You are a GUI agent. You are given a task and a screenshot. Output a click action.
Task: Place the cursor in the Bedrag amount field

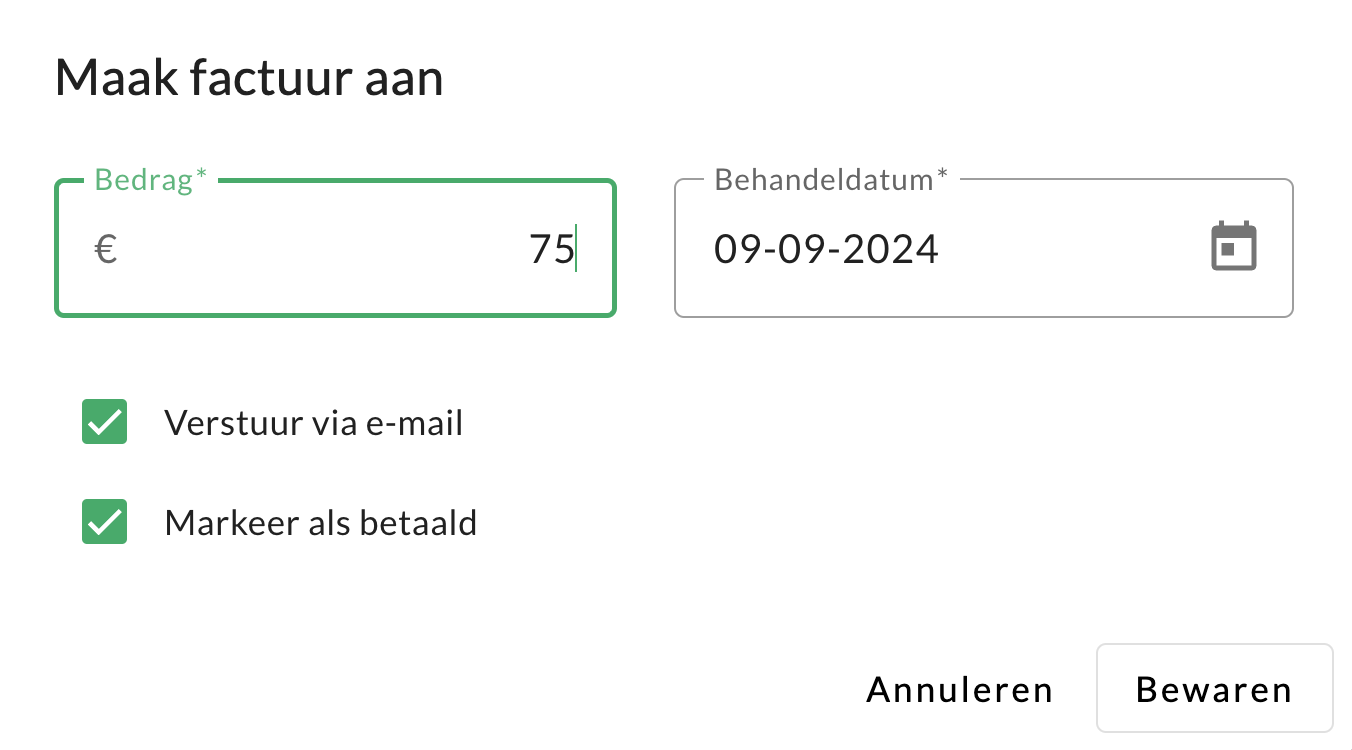click(400, 250)
